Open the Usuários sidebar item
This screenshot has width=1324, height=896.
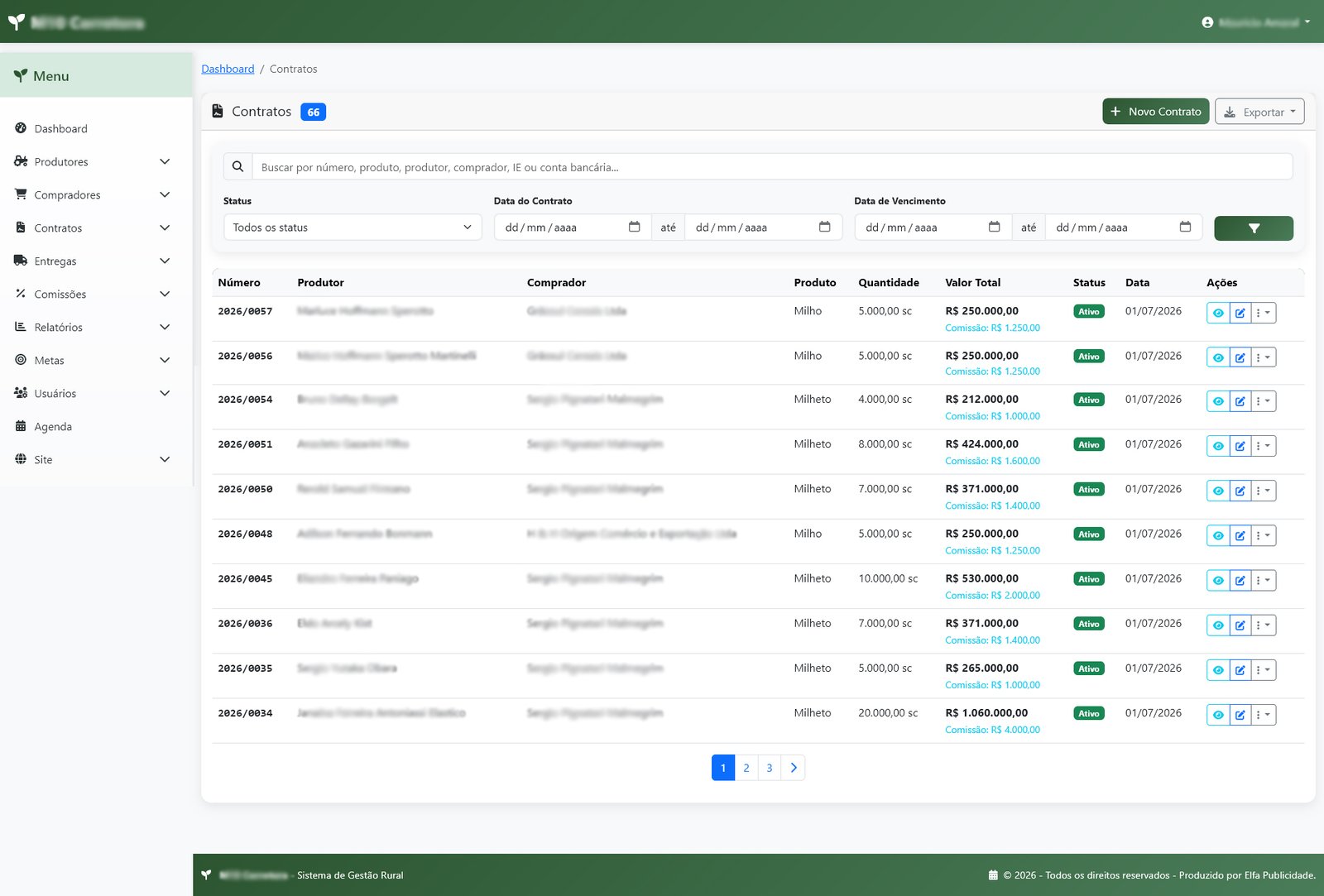coord(93,393)
